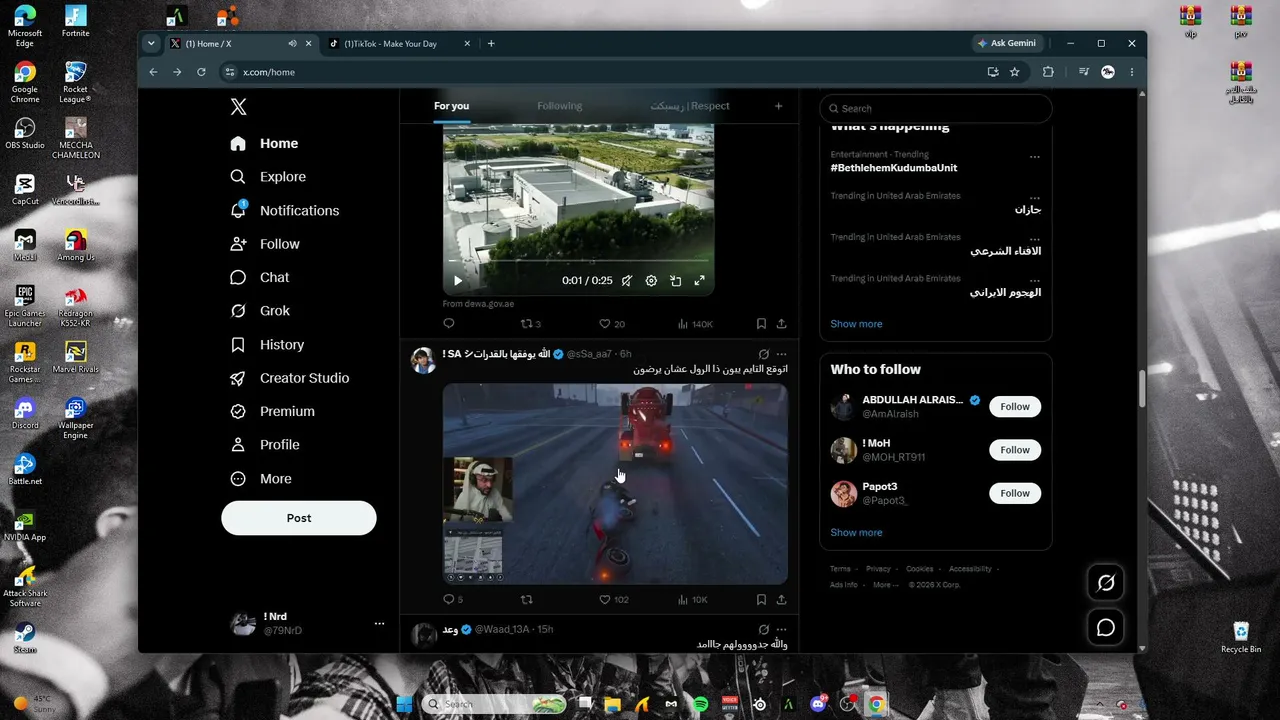Image resolution: width=1280 pixels, height=720 pixels.
Task: Share the sSa_aa7 GTA clip post
Action: point(781,600)
